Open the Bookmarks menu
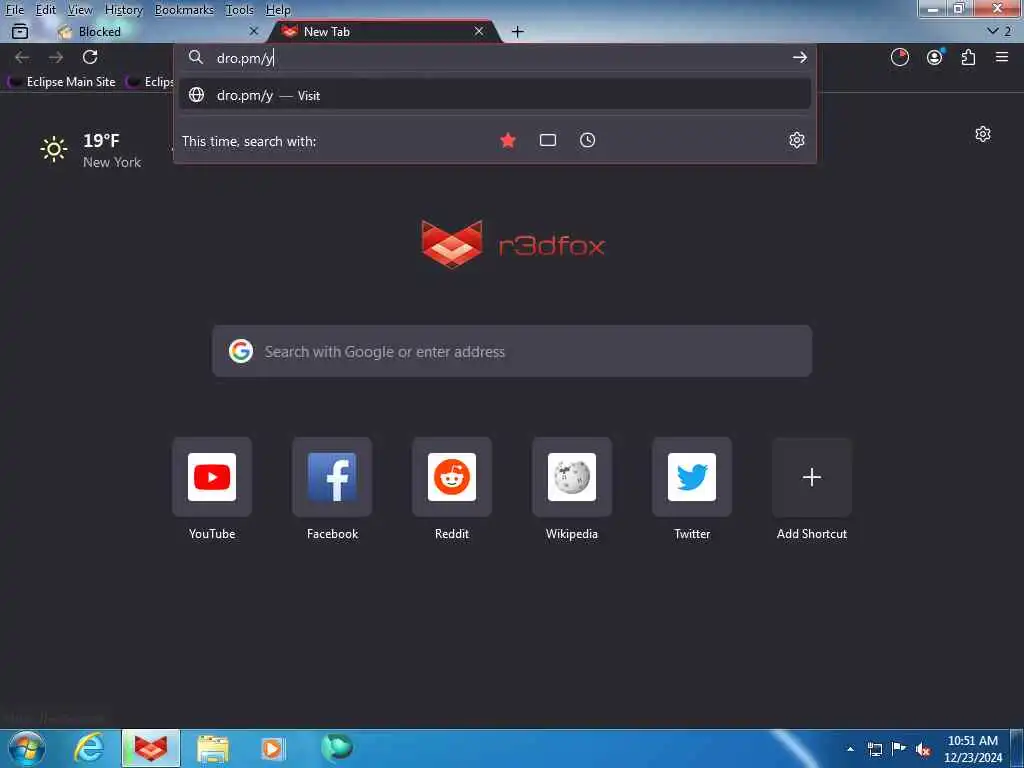 click(x=184, y=10)
